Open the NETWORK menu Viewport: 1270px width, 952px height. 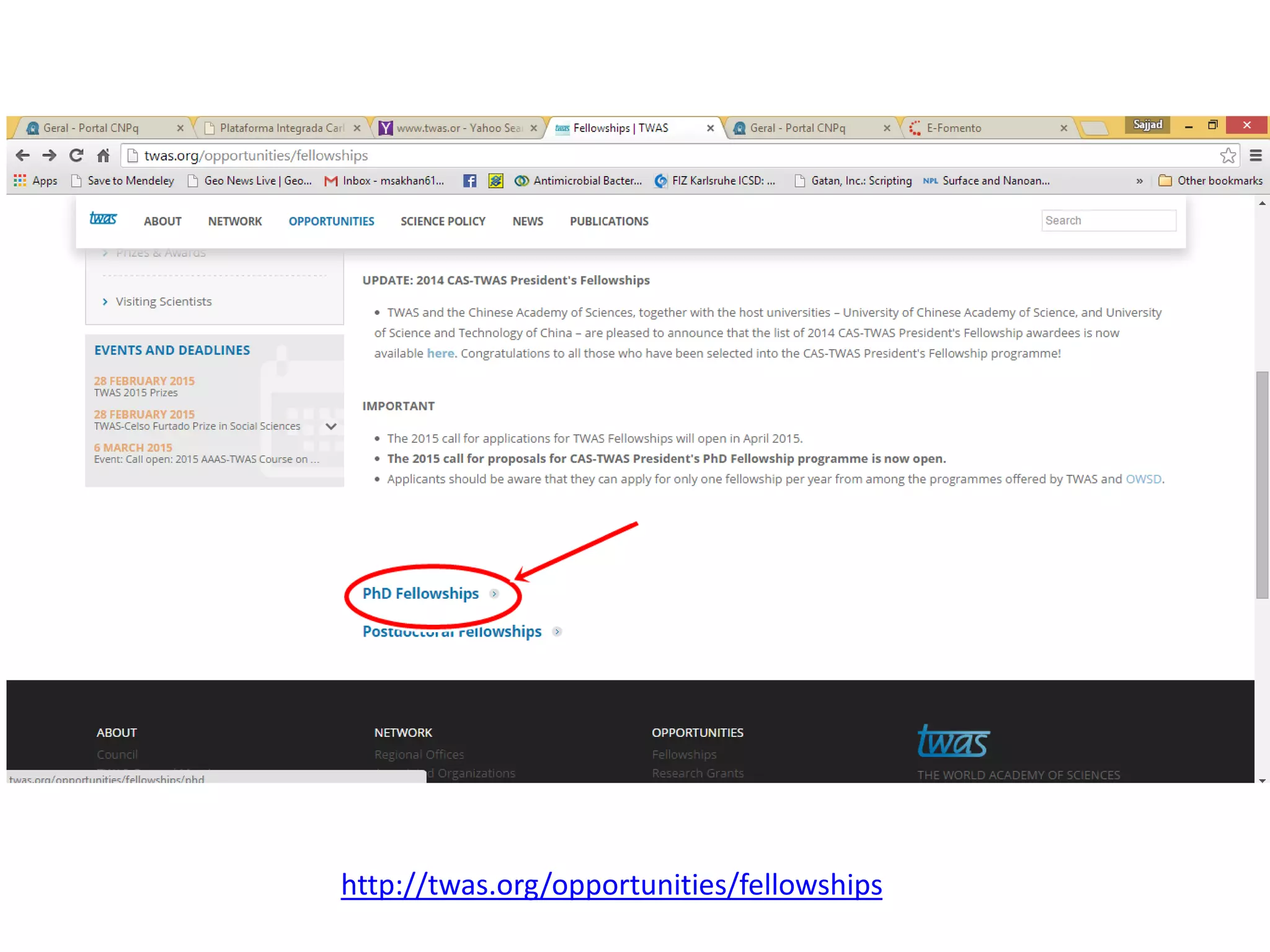[235, 221]
